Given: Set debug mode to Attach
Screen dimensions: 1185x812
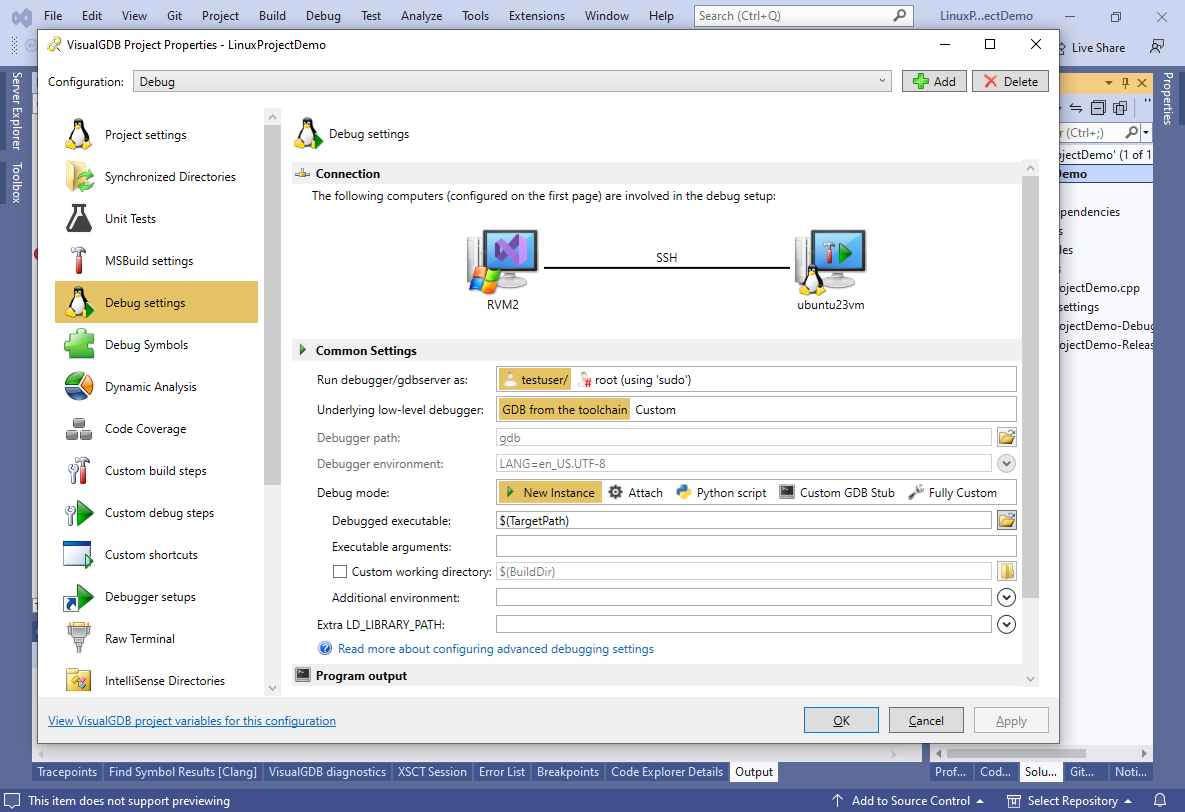Looking at the screenshot, I should point(636,492).
